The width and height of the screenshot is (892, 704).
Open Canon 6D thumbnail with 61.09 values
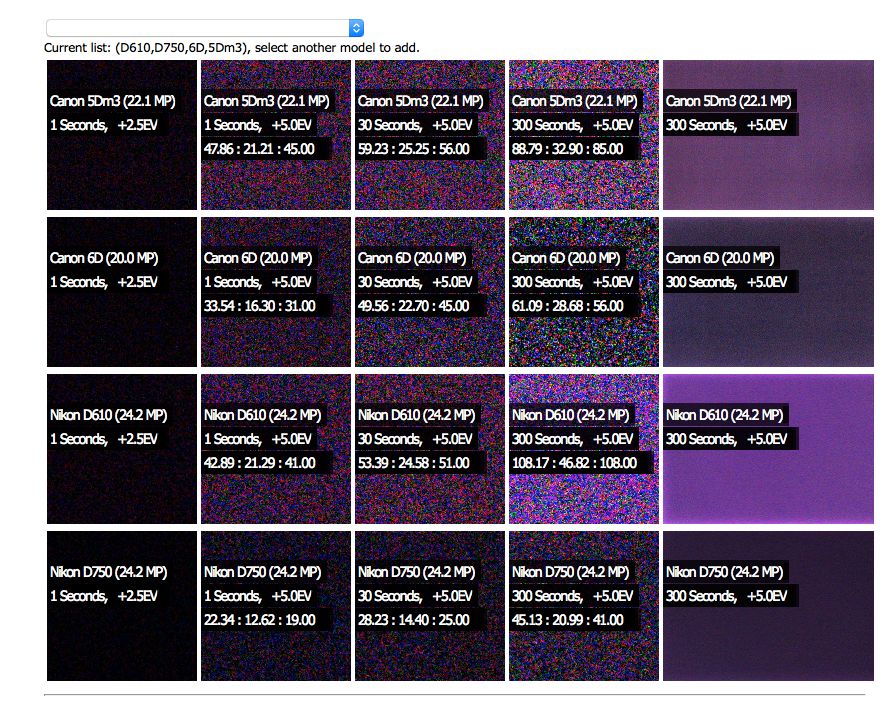click(x=584, y=292)
